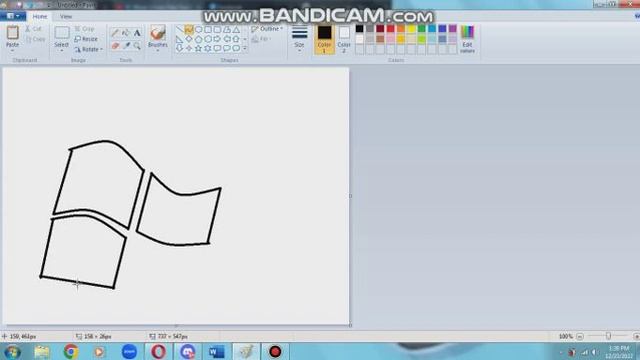
Task: Choose the highlighted Curve shape
Action: tap(189, 29)
